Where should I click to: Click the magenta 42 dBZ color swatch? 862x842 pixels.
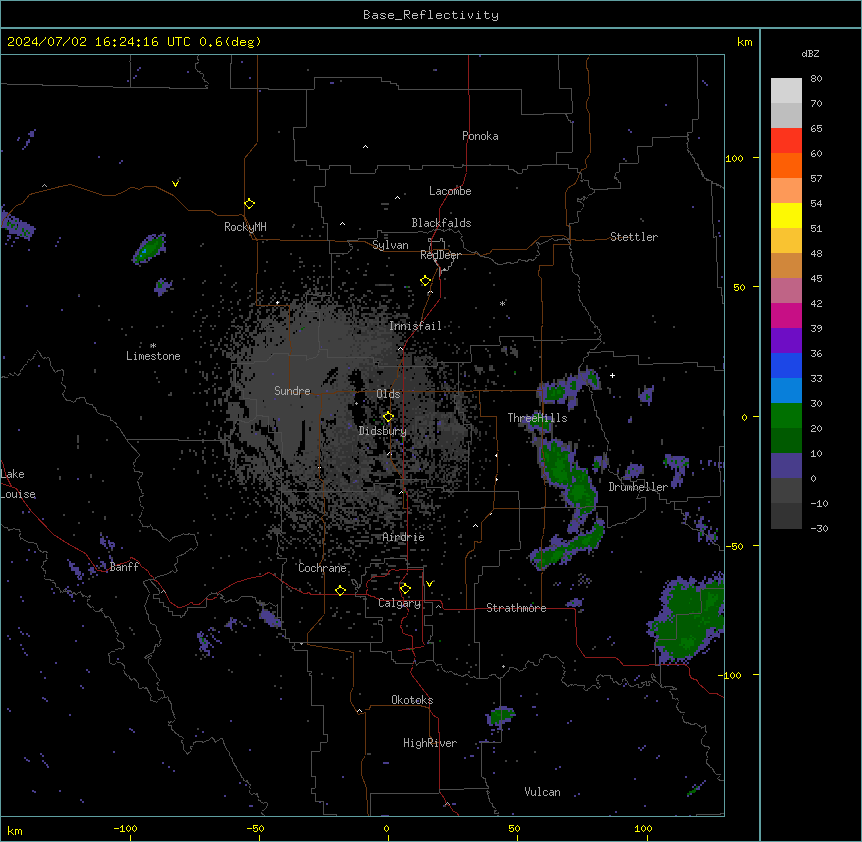pos(786,315)
